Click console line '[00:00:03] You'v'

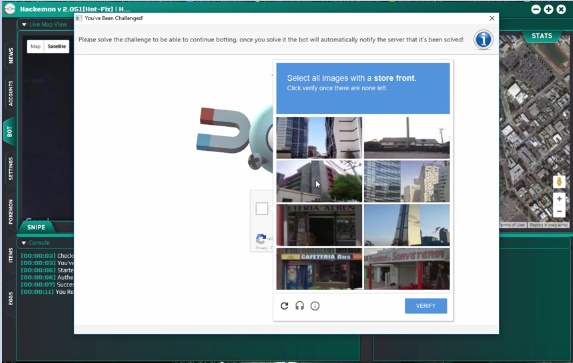tap(47, 263)
